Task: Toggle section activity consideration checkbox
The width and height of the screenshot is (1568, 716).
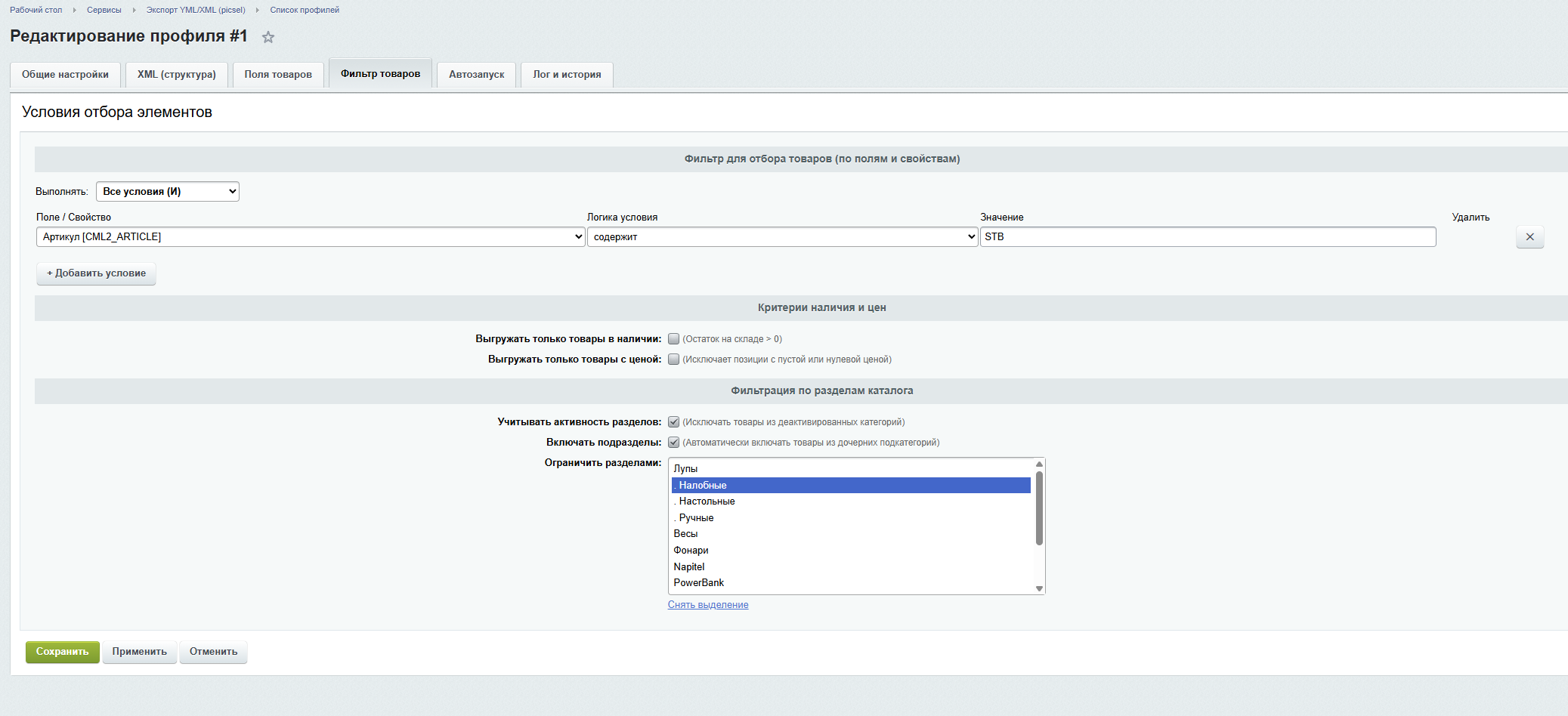Action: coord(673,422)
